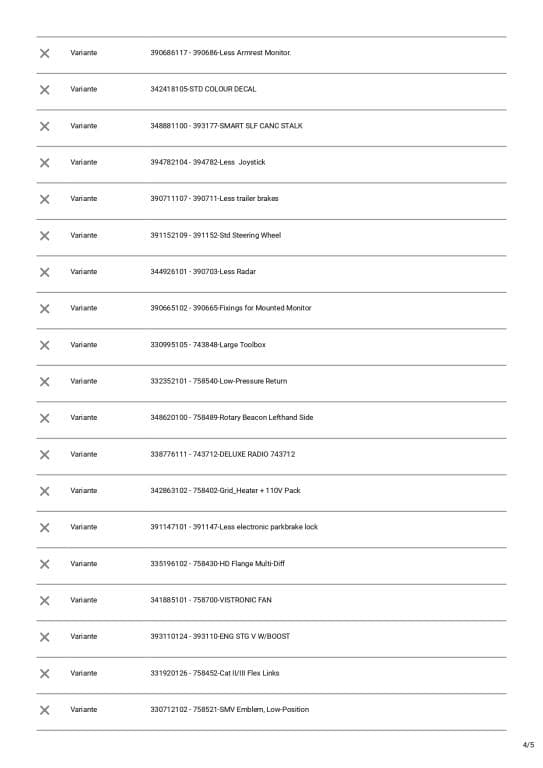543x768 pixels.
Task: Remove SMV Emblem, Low-Position variant
Action: pyautogui.click(x=45, y=710)
